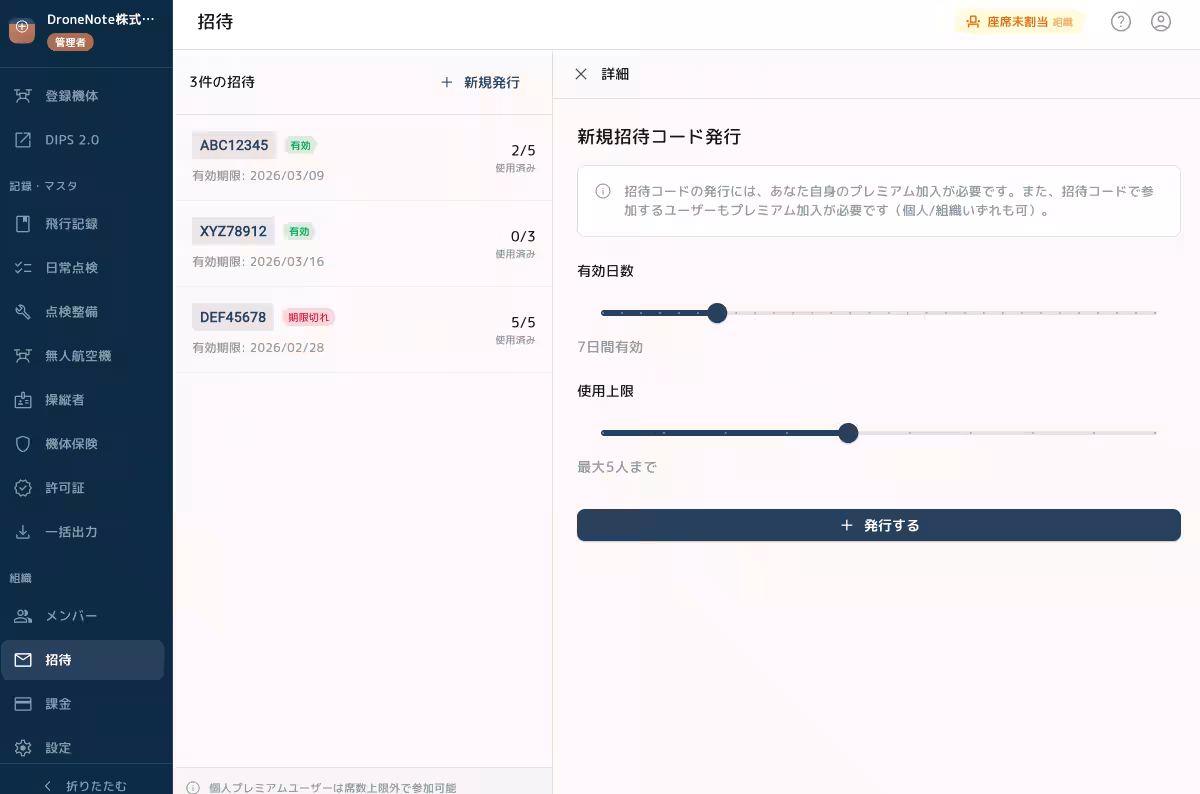Image resolution: width=1200 pixels, height=794 pixels.
Task: Select invitation code XYZ78912 from the list
Action: point(233,231)
